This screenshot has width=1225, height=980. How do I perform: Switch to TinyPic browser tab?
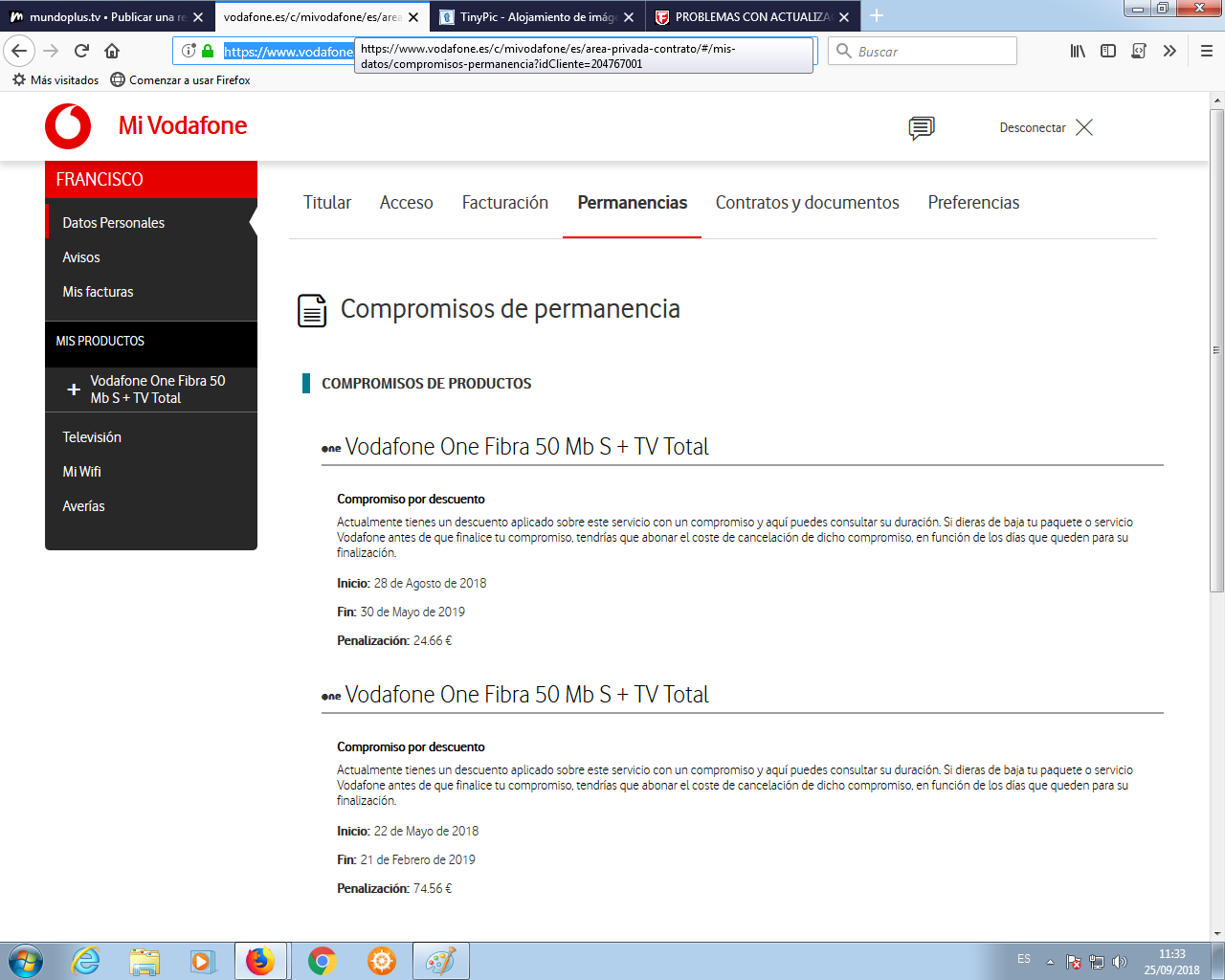point(537,16)
